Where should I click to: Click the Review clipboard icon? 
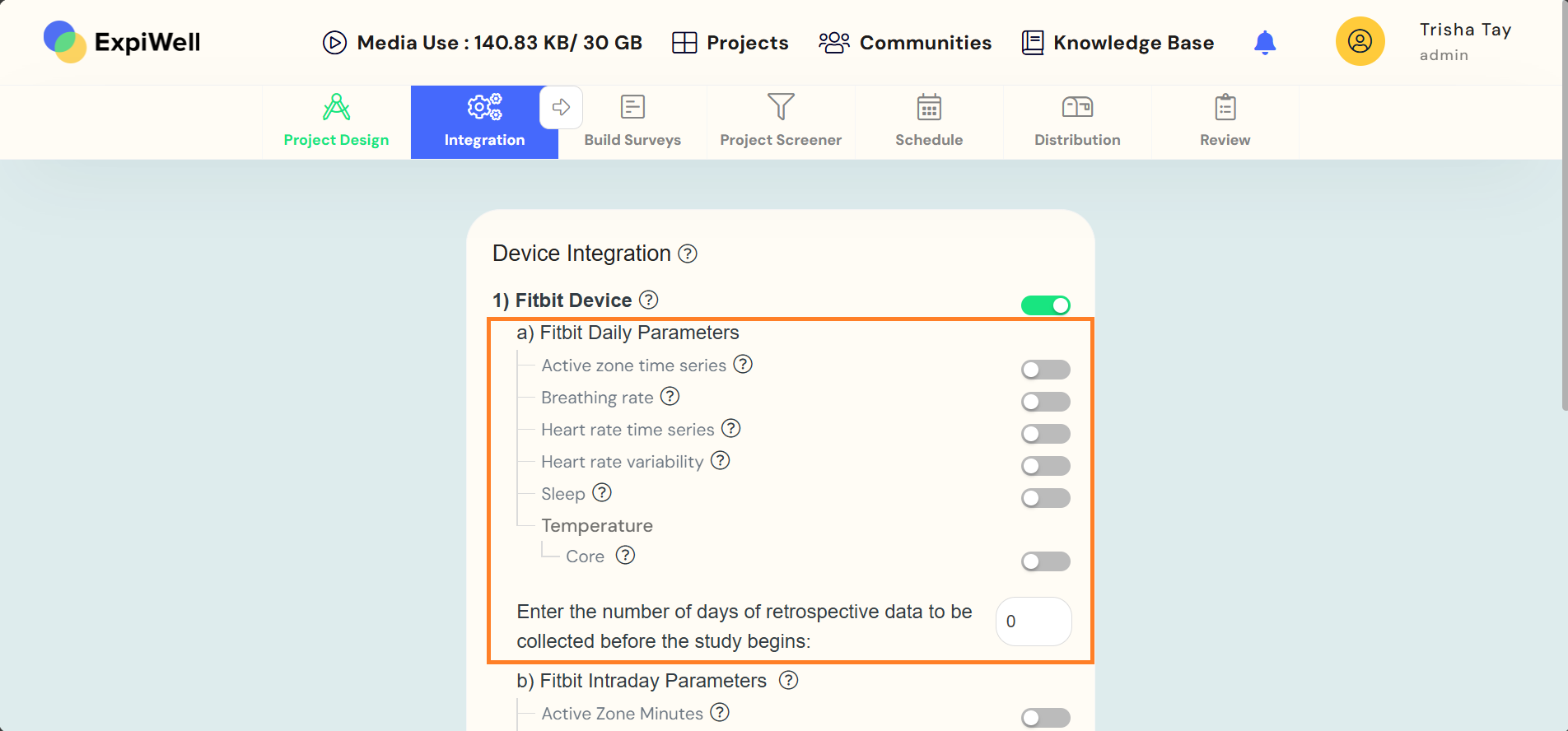(1225, 107)
